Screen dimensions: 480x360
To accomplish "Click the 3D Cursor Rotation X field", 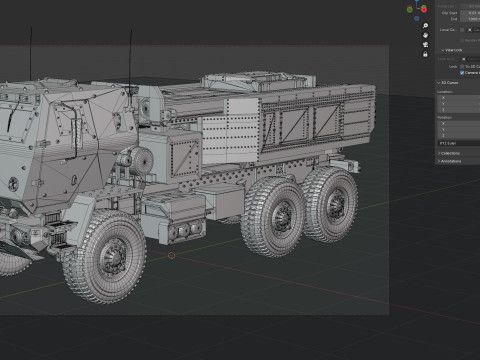I will click(459, 124).
